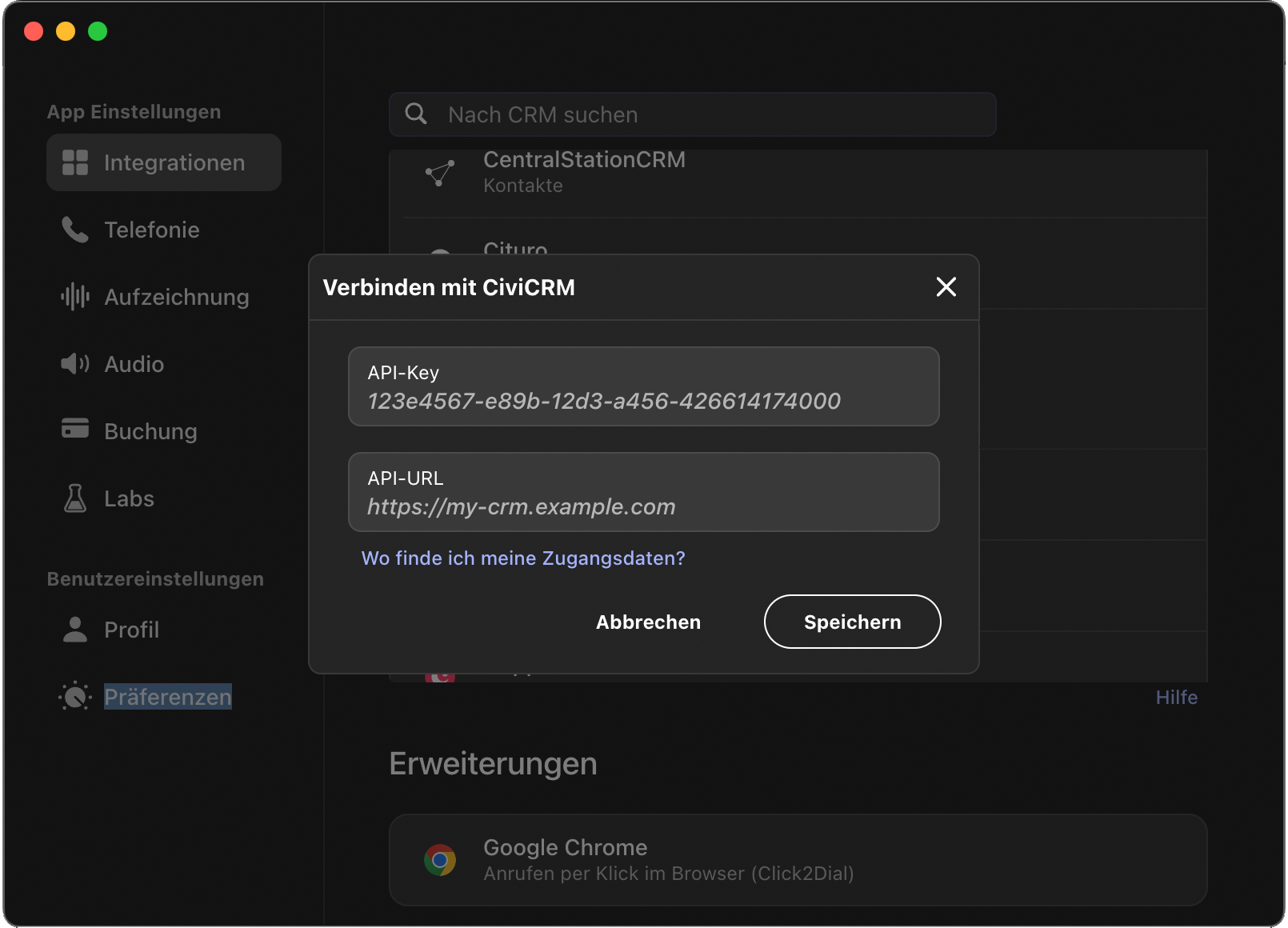Click the Profil person icon
This screenshot has height=928, width=1288.
coord(75,630)
